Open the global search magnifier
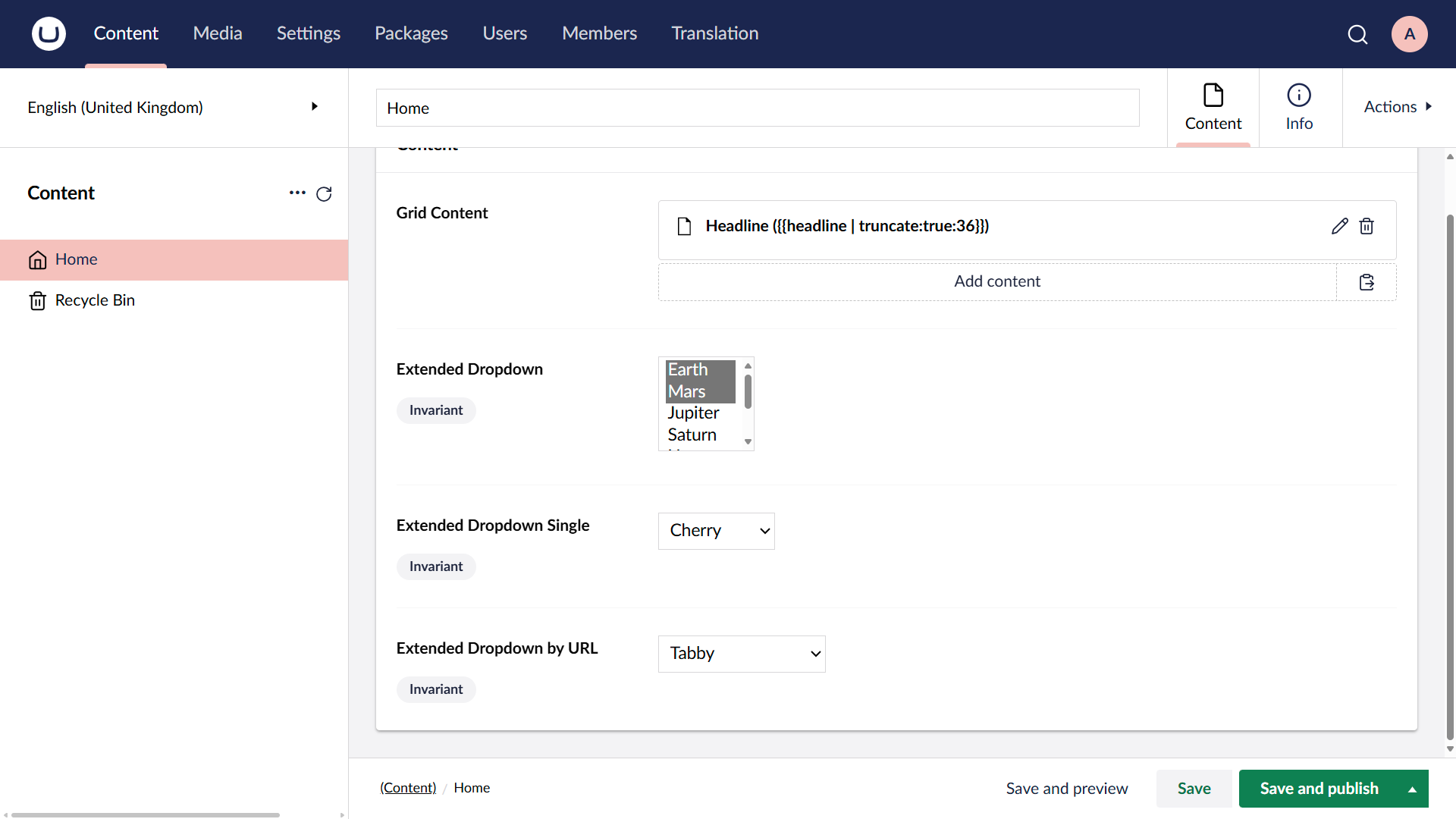The image size is (1456, 819). coord(1357,34)
